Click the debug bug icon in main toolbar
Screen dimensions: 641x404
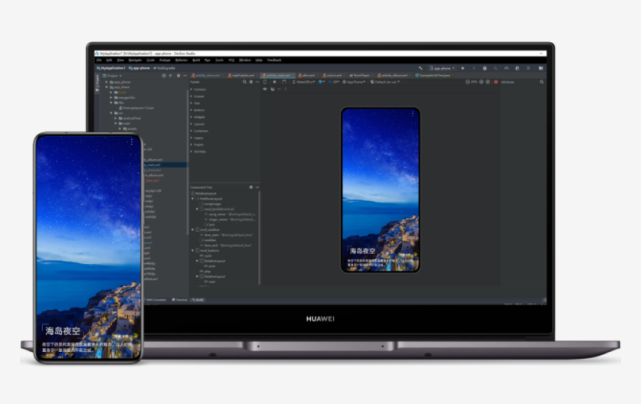(x=485, y=68)
